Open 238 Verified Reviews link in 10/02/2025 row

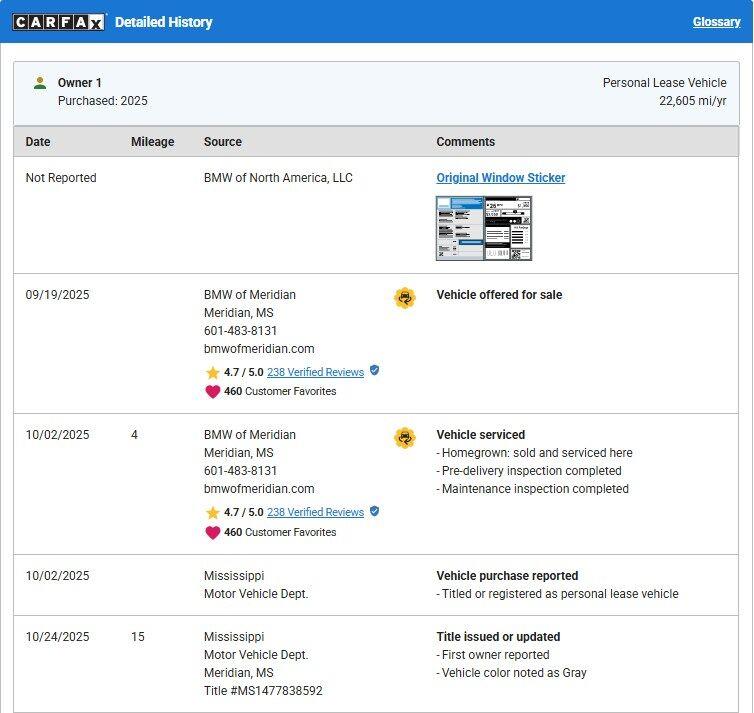click(x=315, y=512)
